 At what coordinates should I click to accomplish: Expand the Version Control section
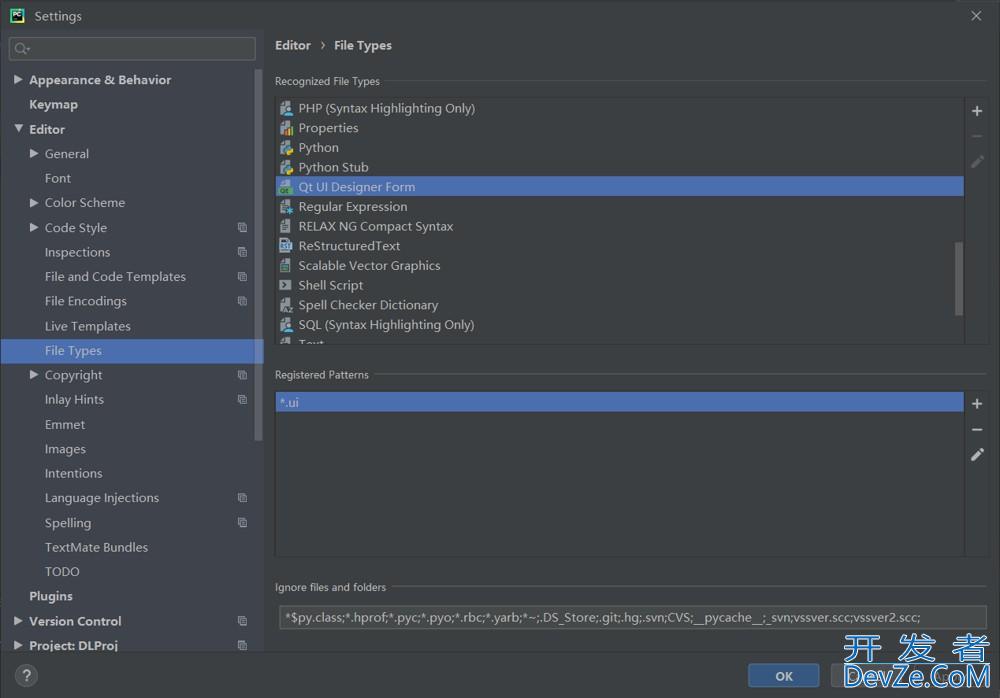[18, 620]
